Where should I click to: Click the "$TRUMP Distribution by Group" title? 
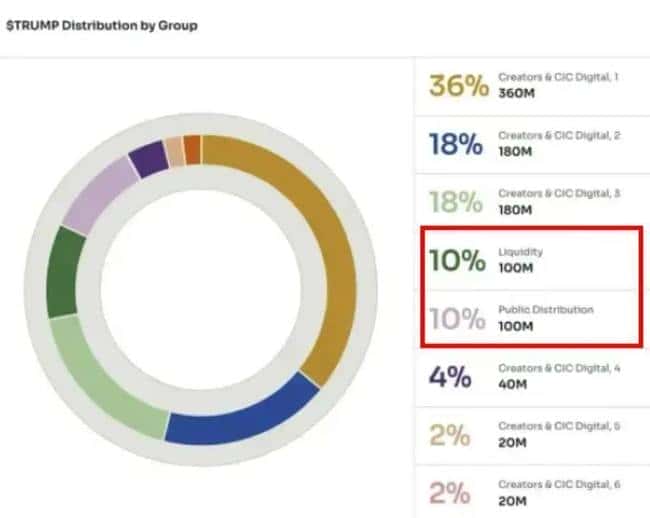tap(101, 24)
